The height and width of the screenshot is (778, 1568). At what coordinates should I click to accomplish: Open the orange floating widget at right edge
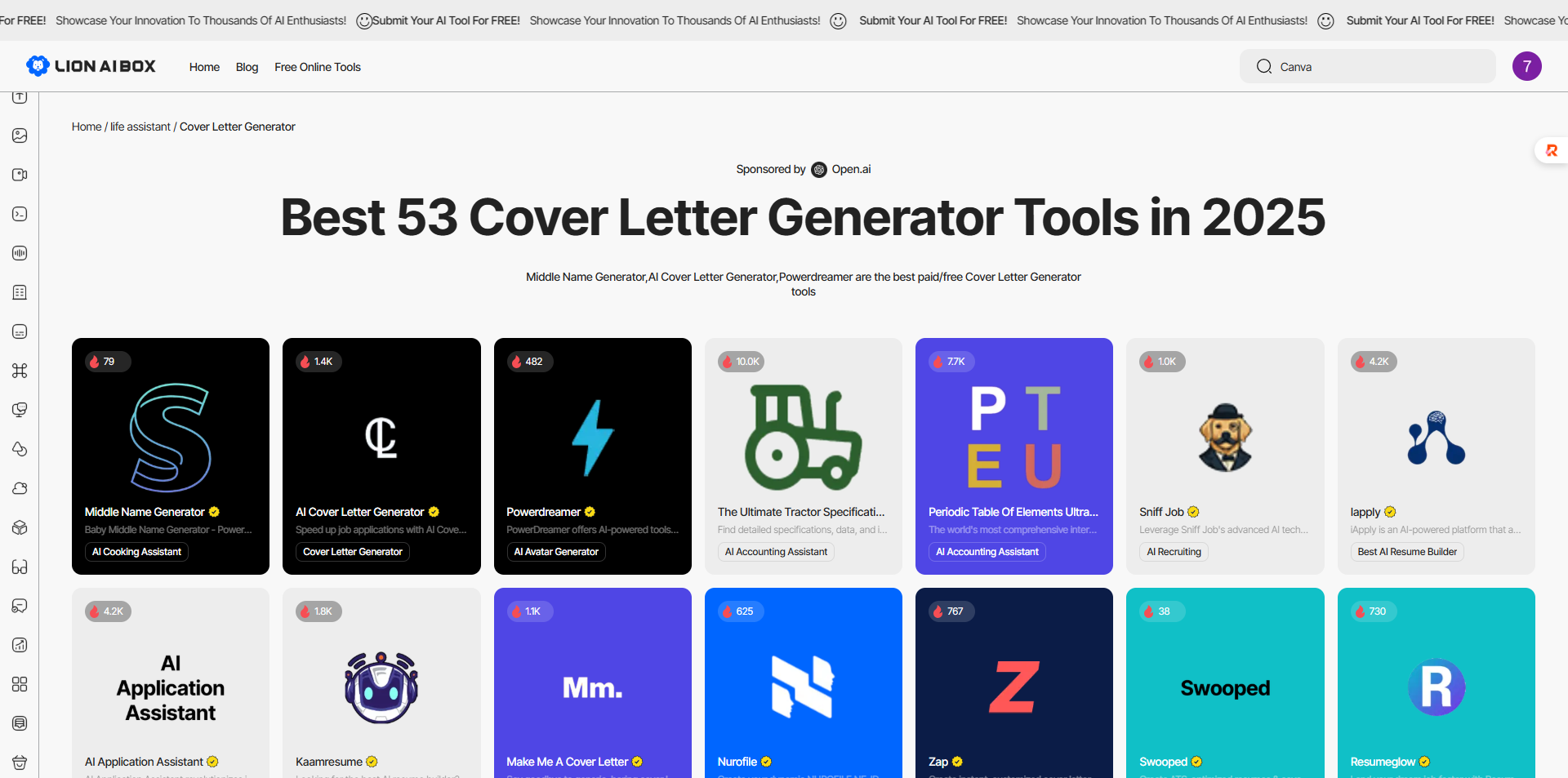coord(1551,150)
